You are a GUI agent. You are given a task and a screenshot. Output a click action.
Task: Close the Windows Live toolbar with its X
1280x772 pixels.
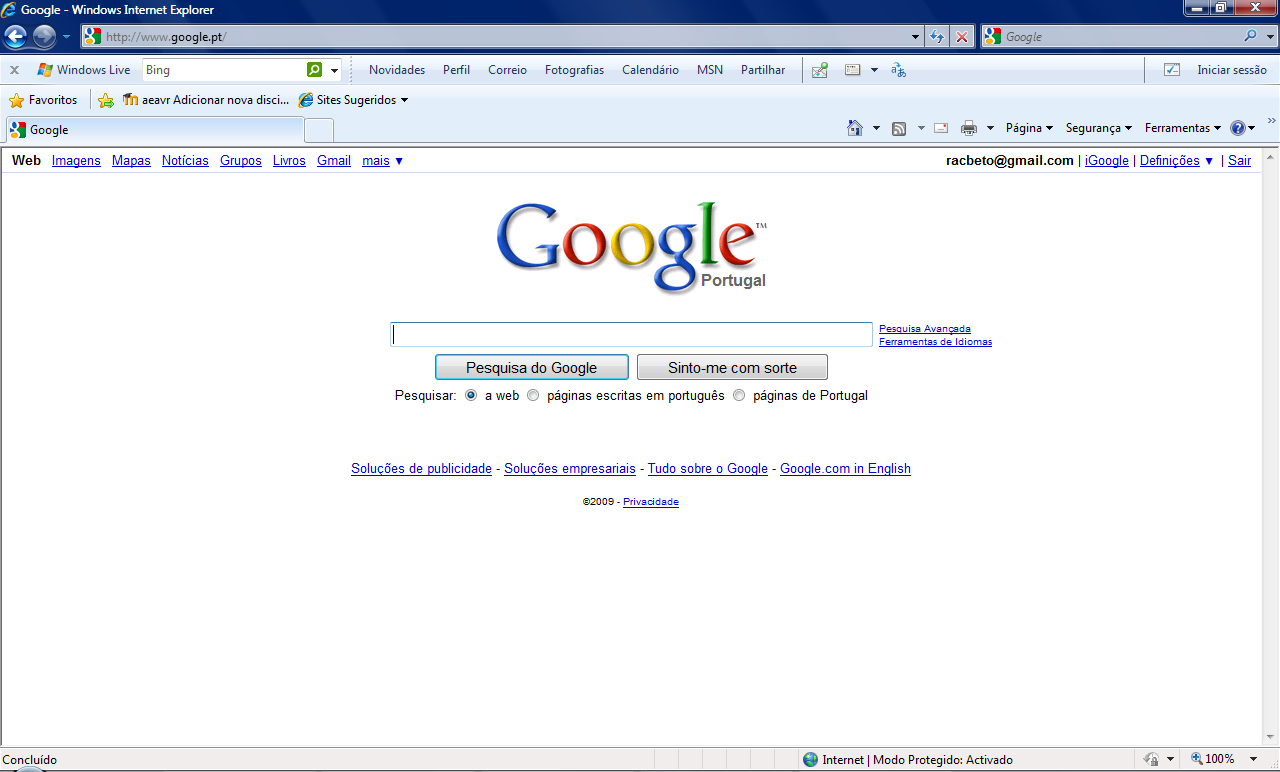point(14,70)
